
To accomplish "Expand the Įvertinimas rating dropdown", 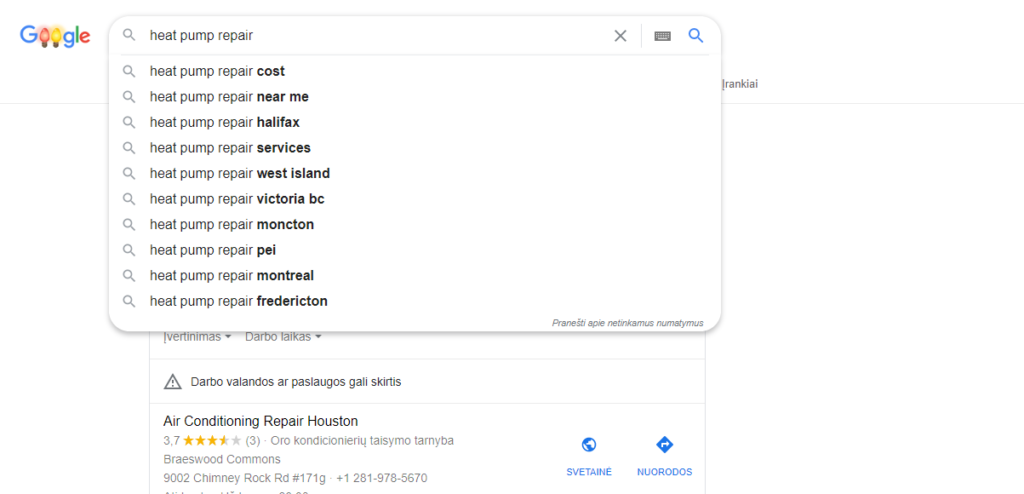I will click(198, 337).
